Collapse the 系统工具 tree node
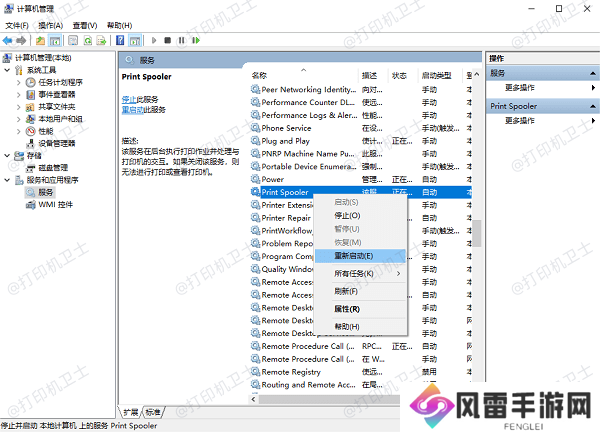The image size is (600, 432). pos(8,70)
